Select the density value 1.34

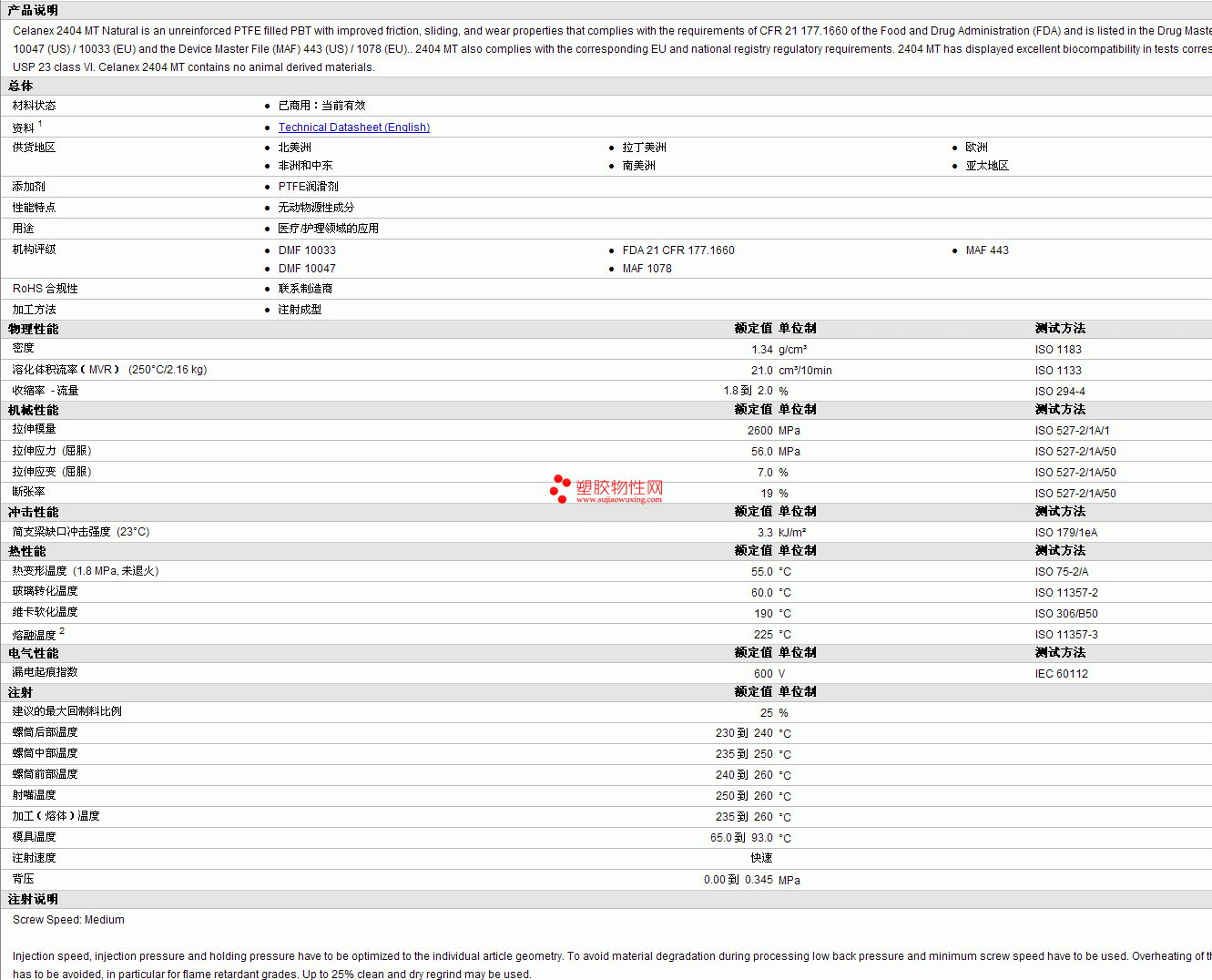(x=762, y=350)
